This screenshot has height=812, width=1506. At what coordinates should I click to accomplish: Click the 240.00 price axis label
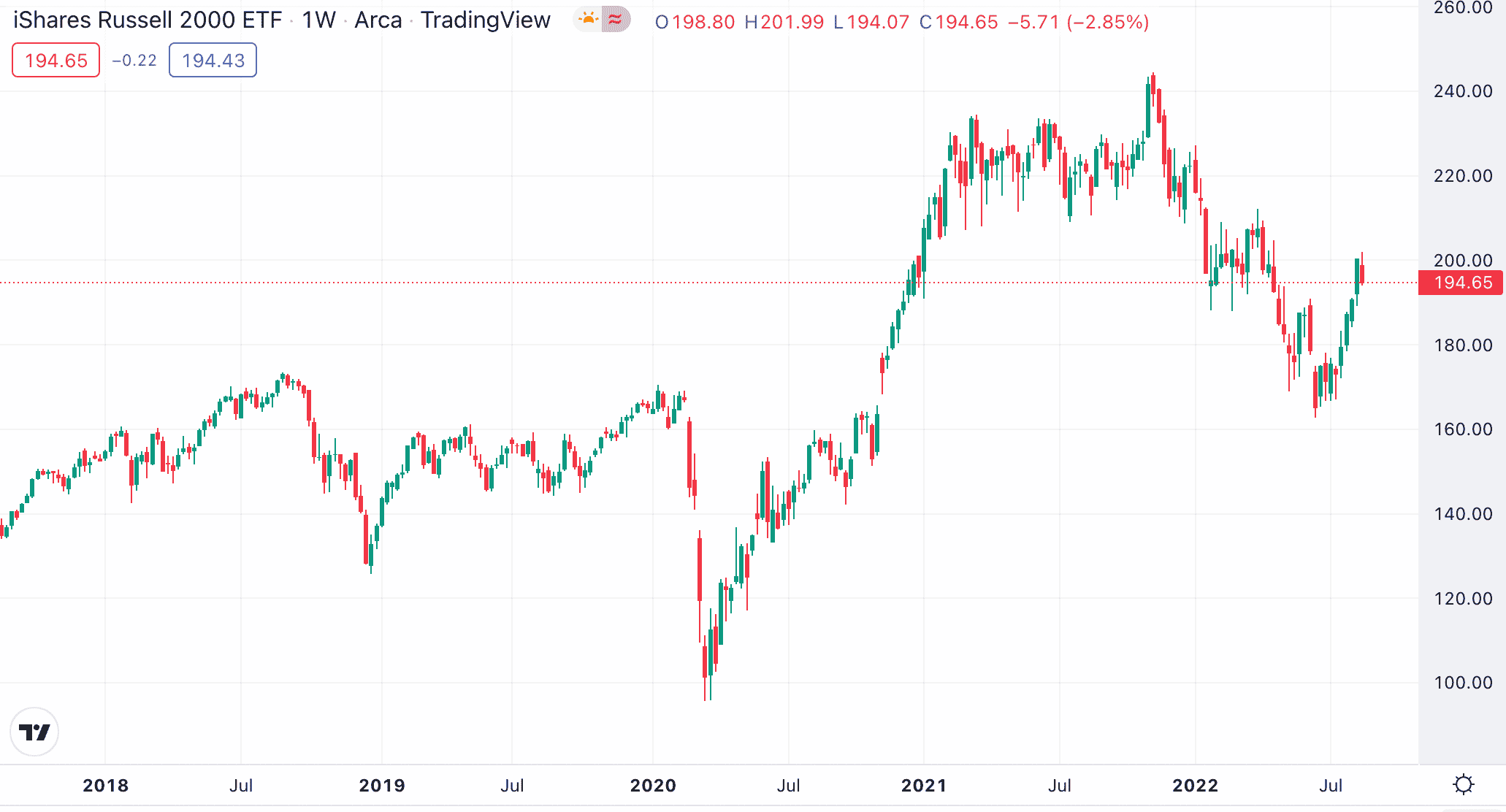click(1463, 91)
